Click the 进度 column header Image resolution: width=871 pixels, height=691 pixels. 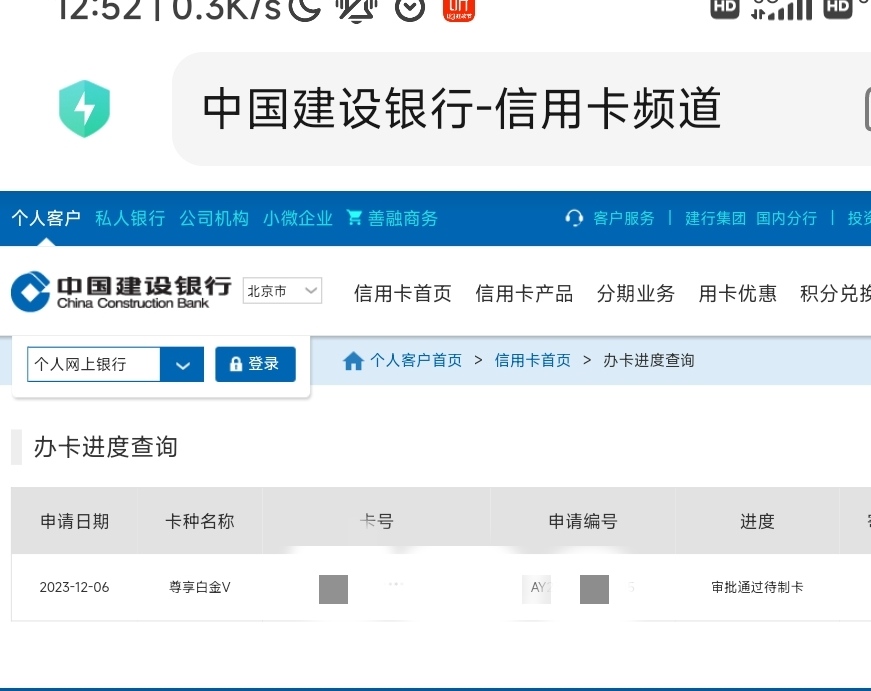pyautogui.click(x=757, y=522)
